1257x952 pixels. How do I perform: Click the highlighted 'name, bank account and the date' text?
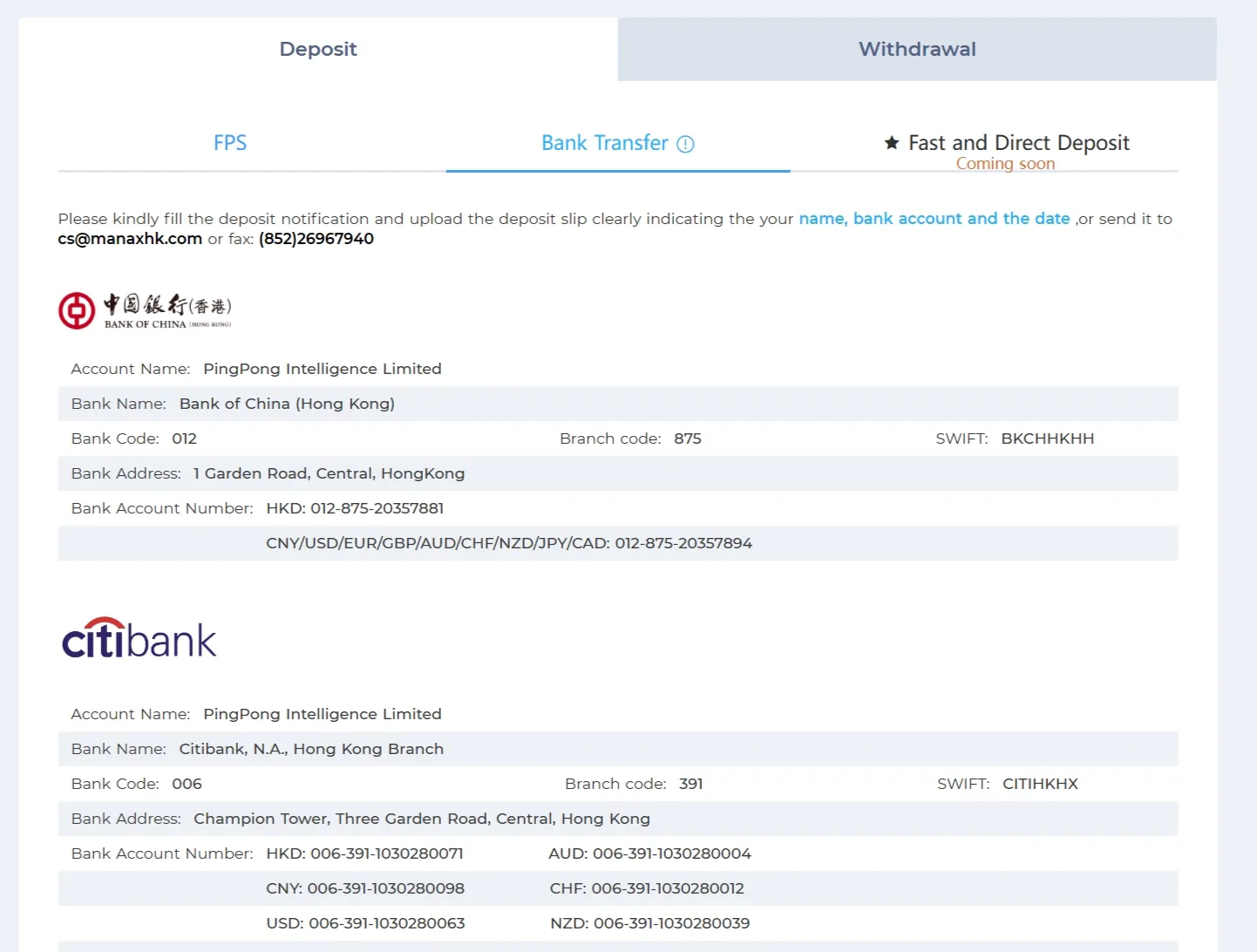[934, 219]
